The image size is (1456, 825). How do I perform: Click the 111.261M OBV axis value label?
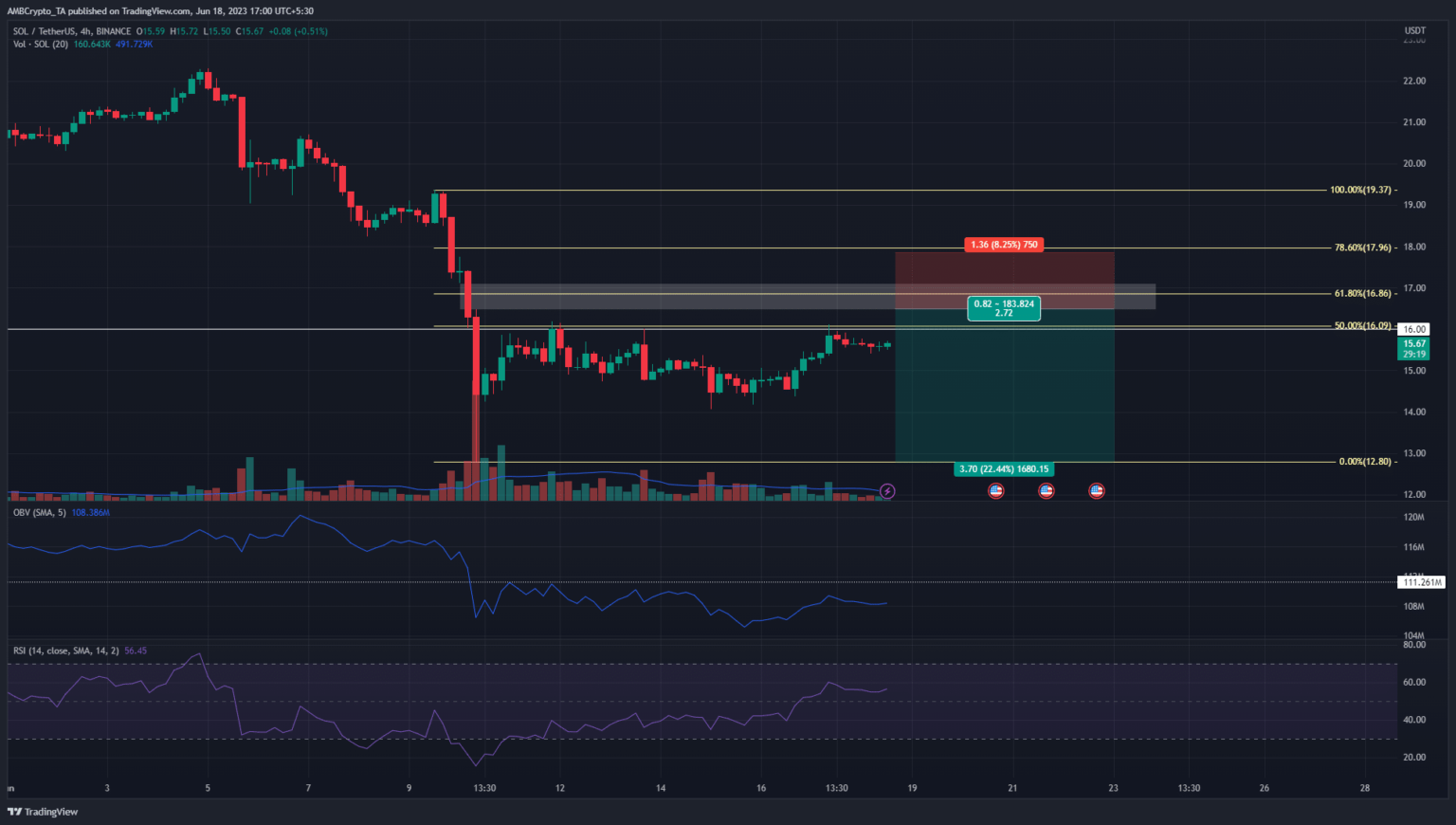click(1420, 582)
